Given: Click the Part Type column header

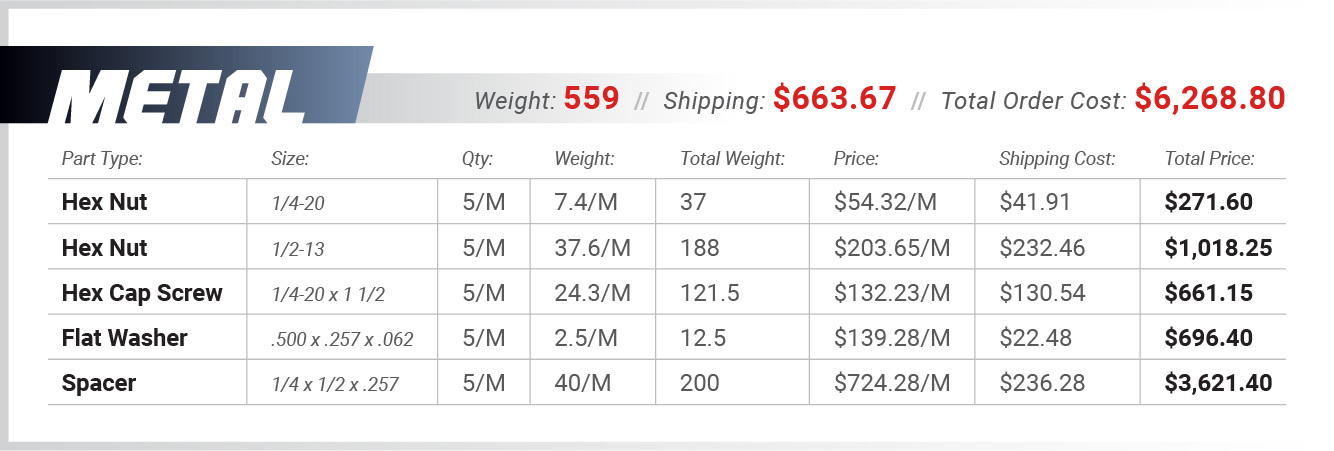Looking at the screenshot, I should point(102,158).
